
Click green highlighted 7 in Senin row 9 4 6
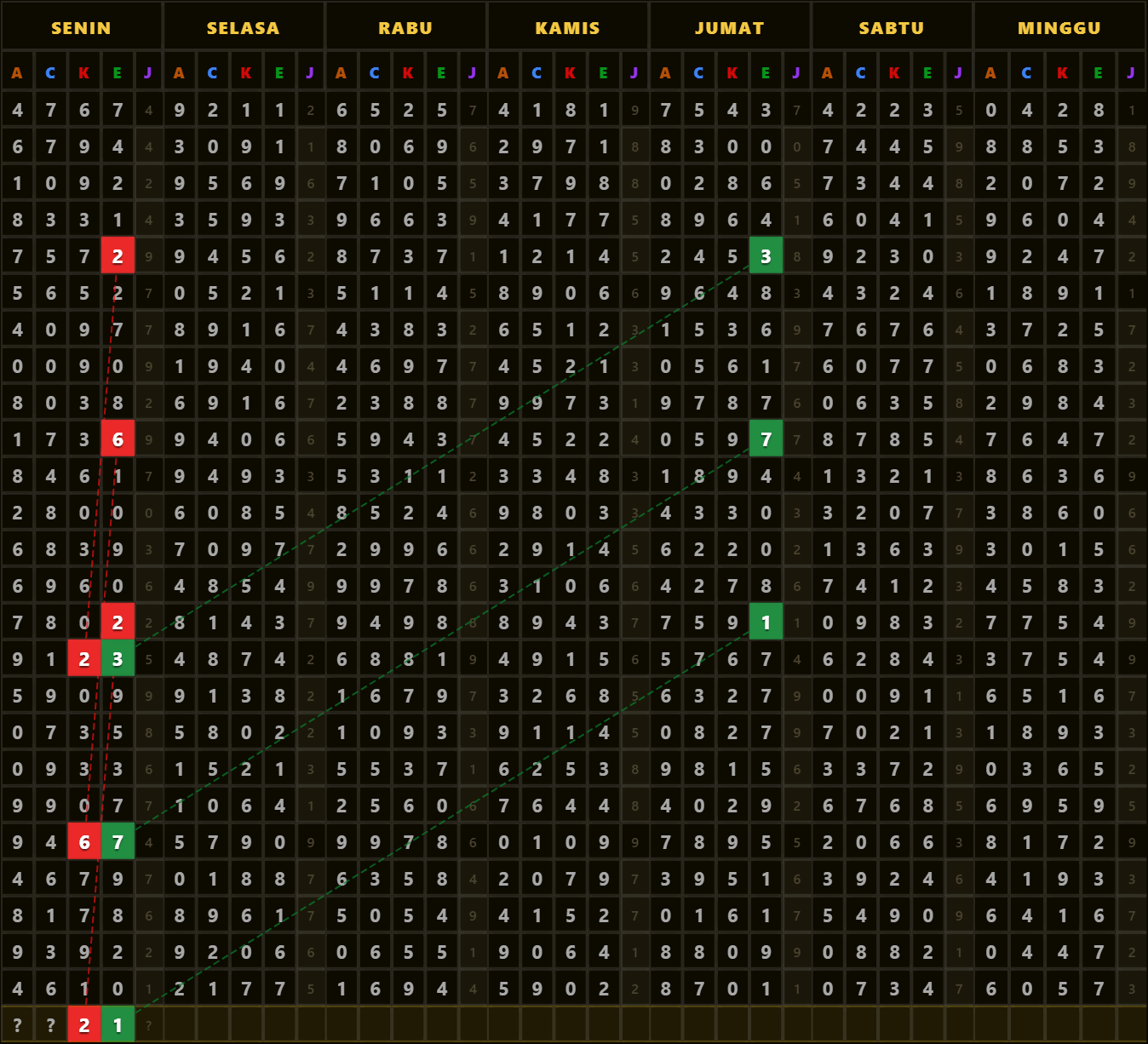[118, 842]
